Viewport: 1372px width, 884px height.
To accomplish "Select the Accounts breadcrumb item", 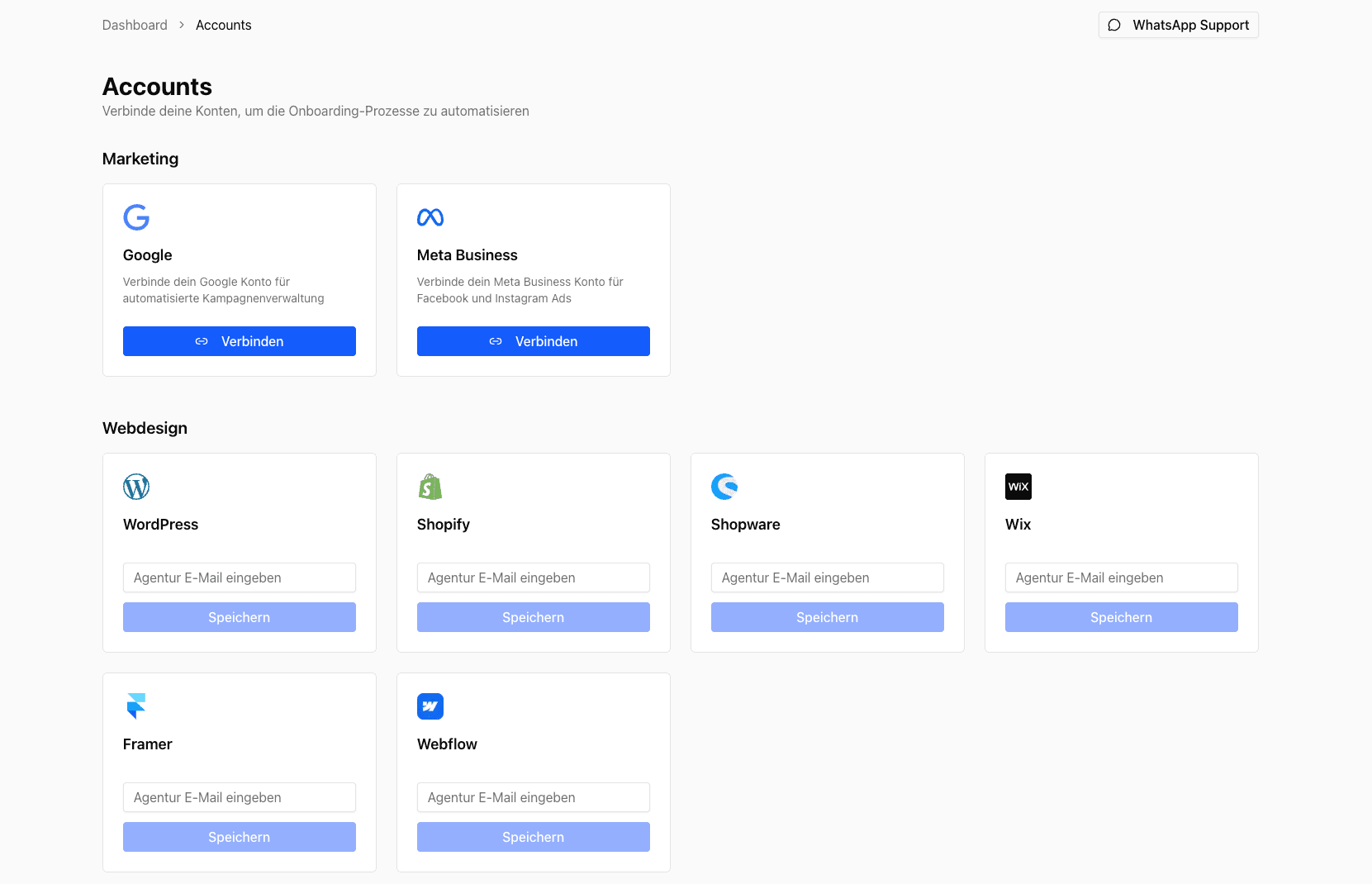I will point(223,25).
